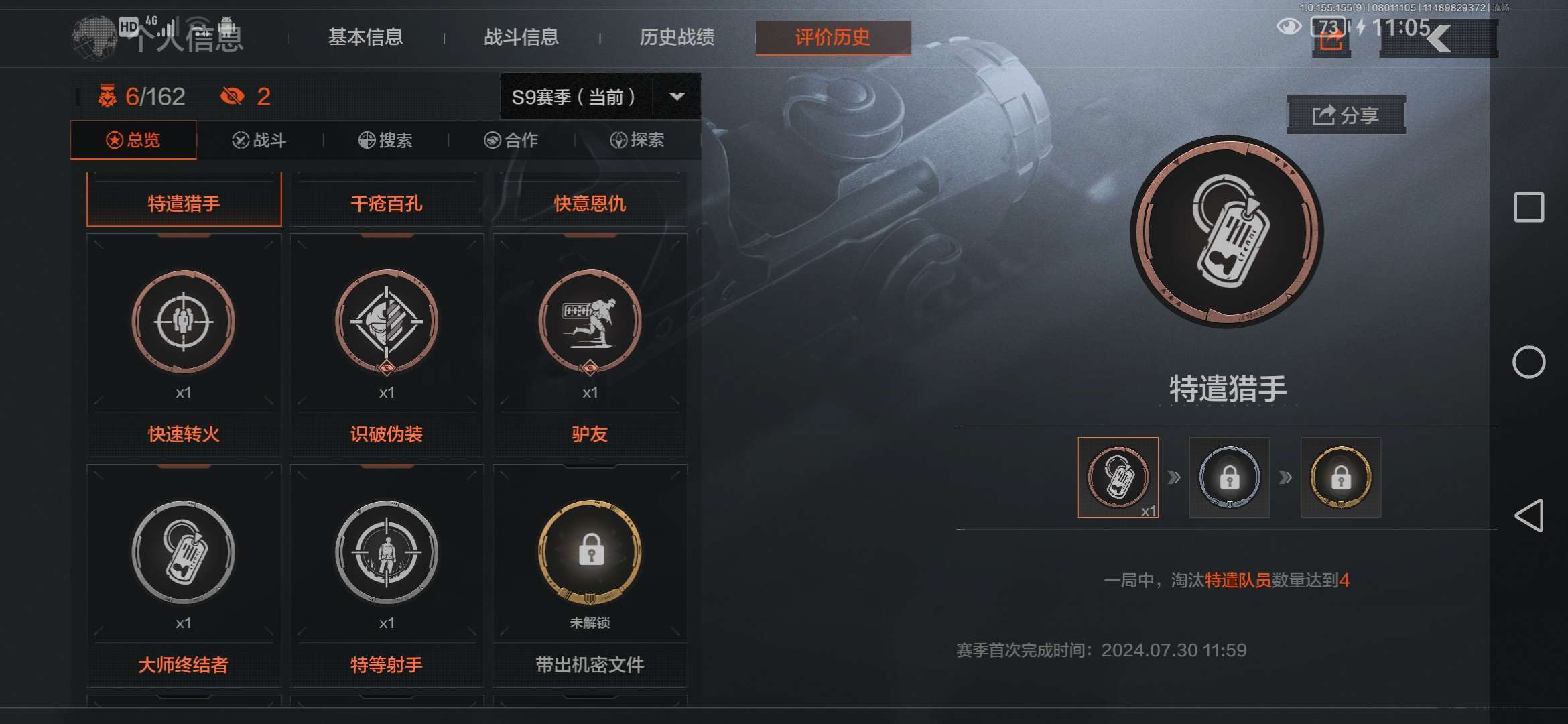This screenshot has width=1568, height=724.
Task: Select the 识破伪装 badge icon
Action: pyautogui.click(x=387, y=322)
